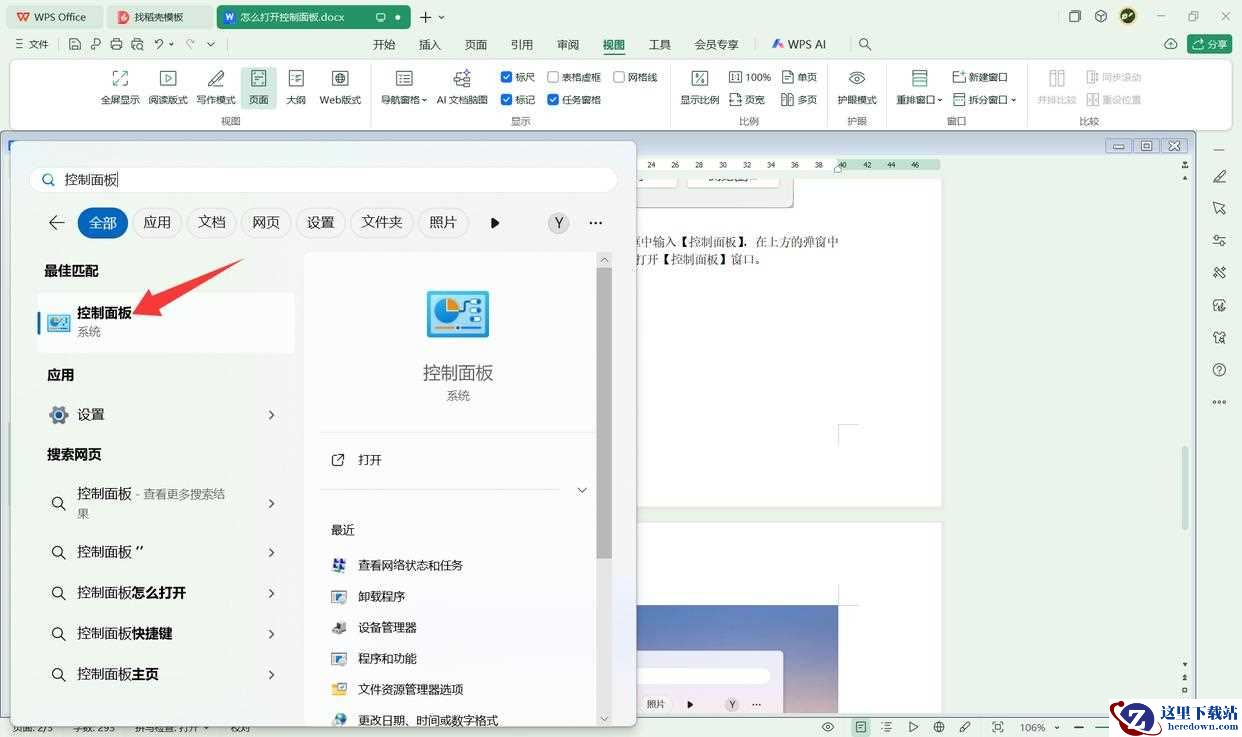Image resolution: width=1242 pixels, height=737 pixels.
Task: Select the 大纲 outline view icon
Action: coord(296,86)
